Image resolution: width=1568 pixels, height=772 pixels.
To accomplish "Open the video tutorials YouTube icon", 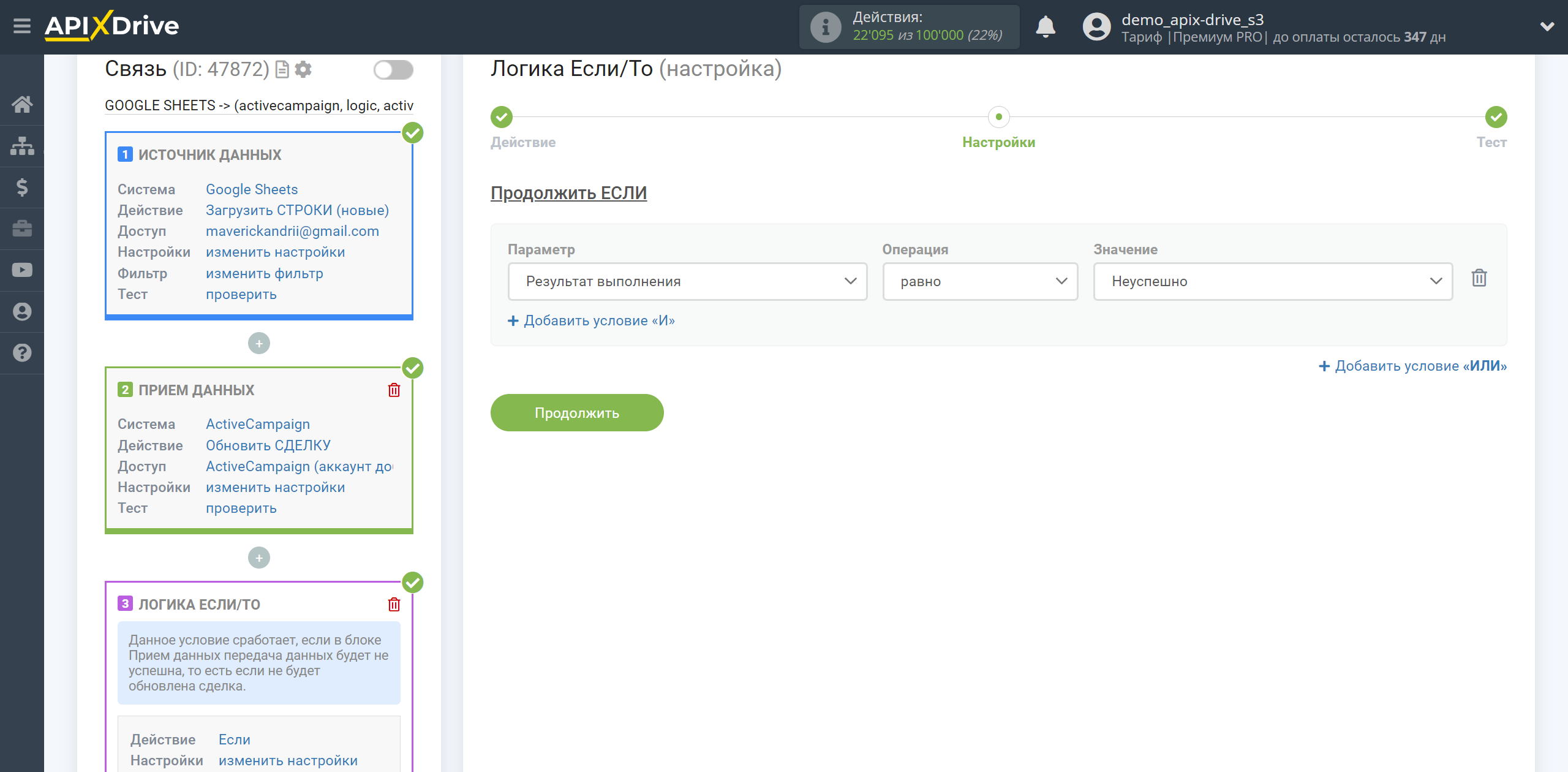I will coord(22,270).
